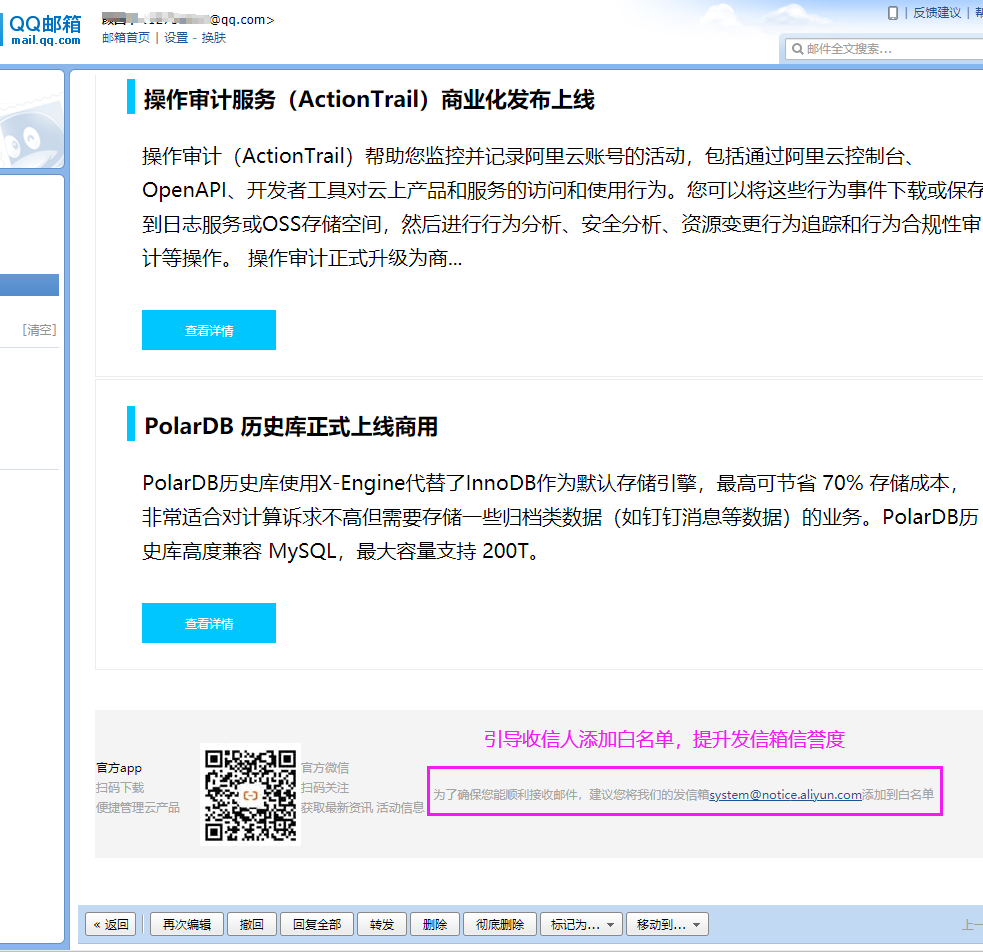Open 反馈建议 link

937,13
